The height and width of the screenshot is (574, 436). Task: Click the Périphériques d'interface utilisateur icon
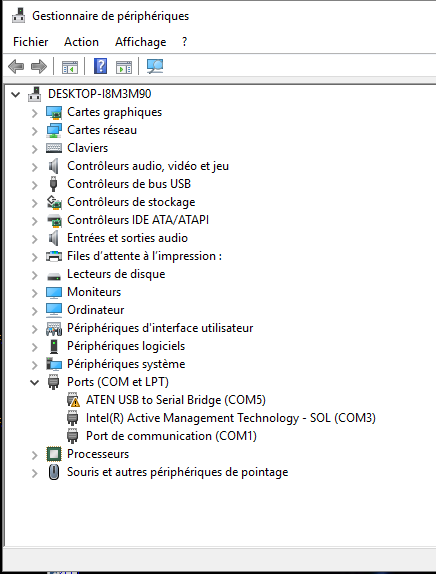54,328
